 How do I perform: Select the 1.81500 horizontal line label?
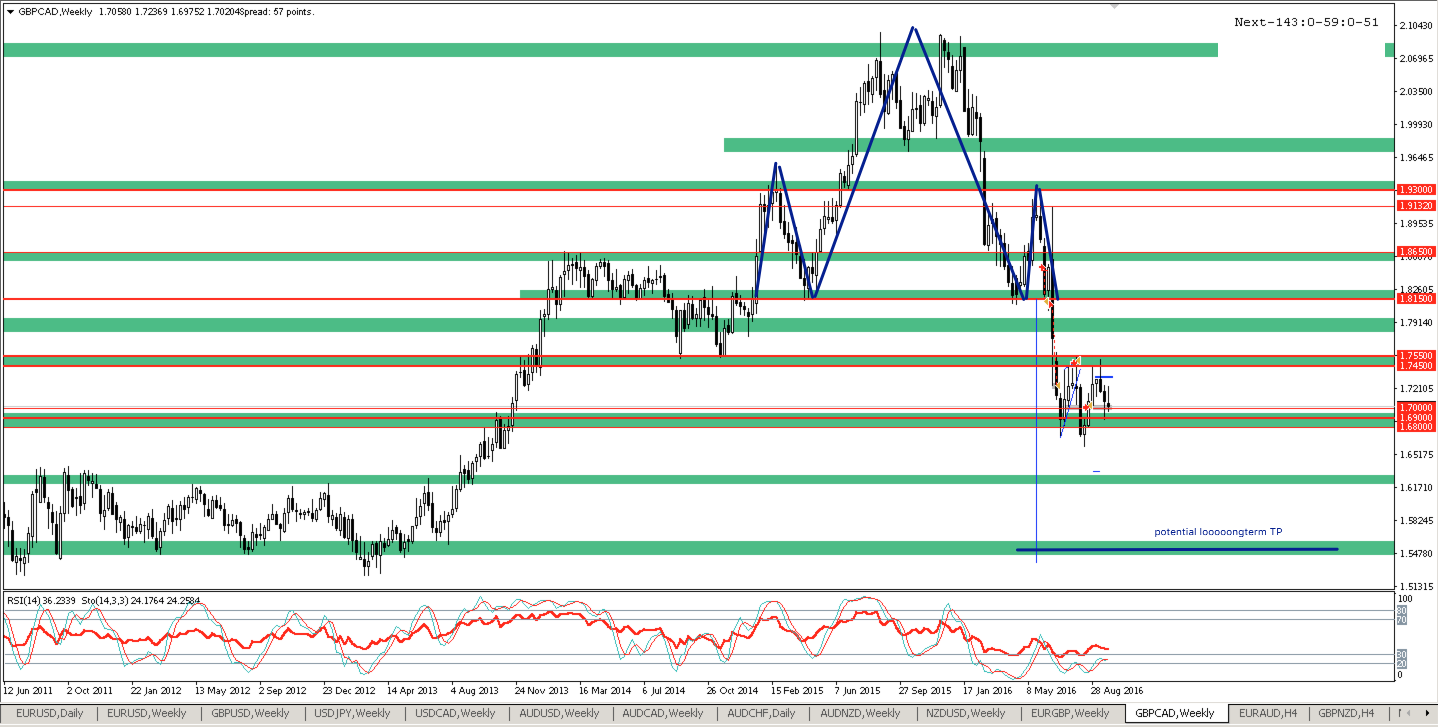click(1416, 298)
